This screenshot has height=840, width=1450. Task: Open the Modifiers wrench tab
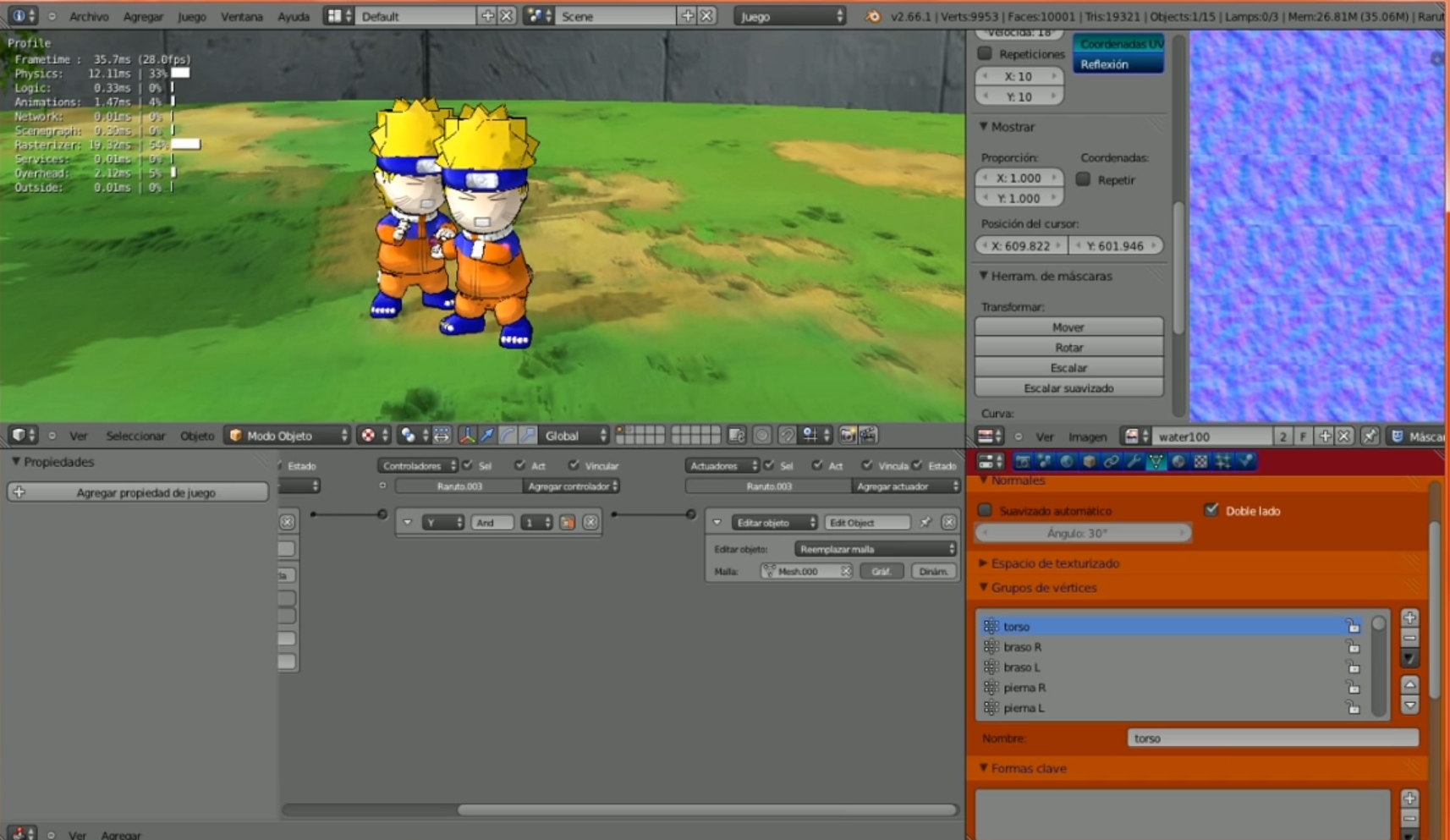pyautogui.click(x=1134, y=462)
